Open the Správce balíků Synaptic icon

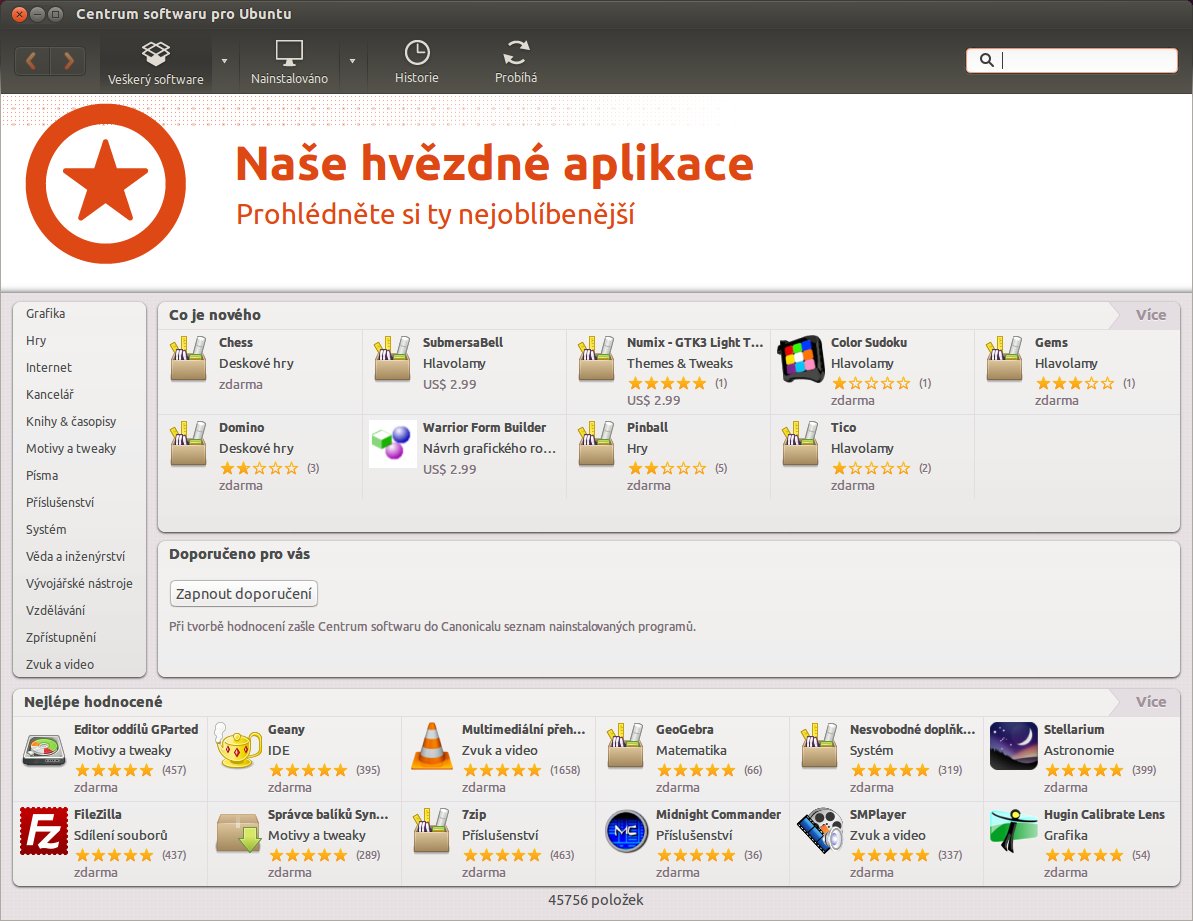pos(238,832)
